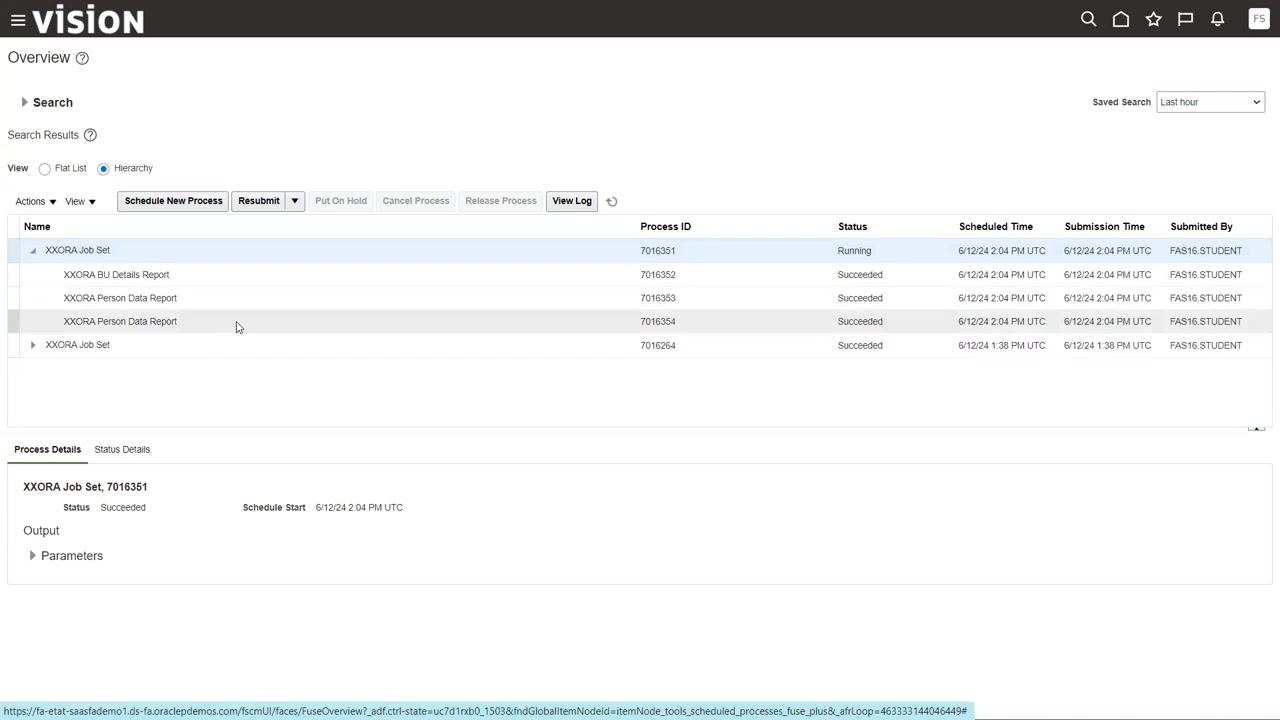Go to the Home icon

click(x=1121, y=19)
